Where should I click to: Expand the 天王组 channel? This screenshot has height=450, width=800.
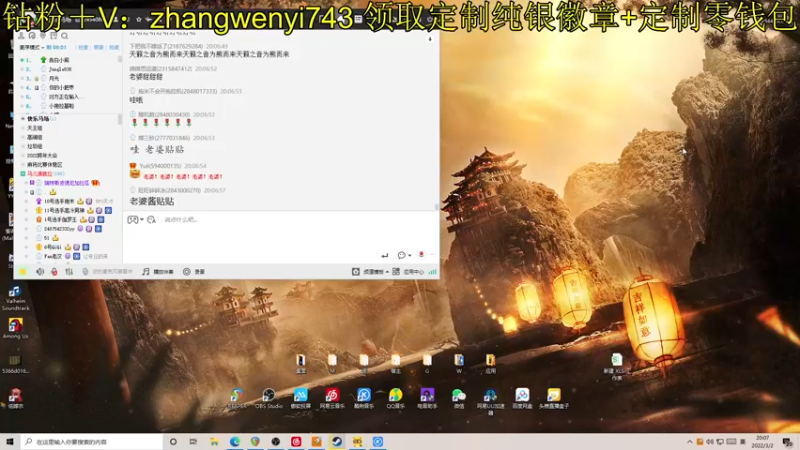(x=23, y=128)
